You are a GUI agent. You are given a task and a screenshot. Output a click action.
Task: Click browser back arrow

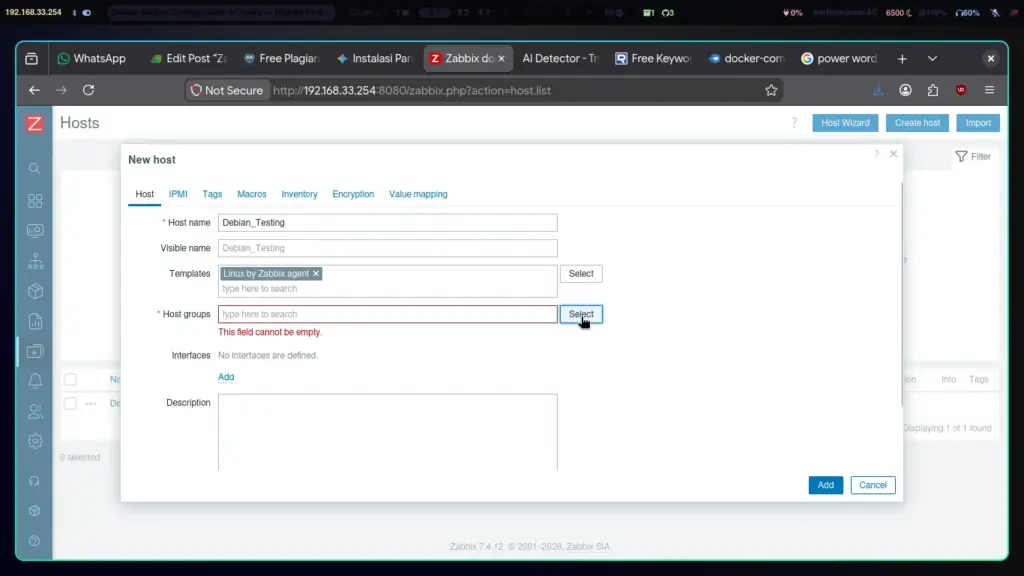34,90
